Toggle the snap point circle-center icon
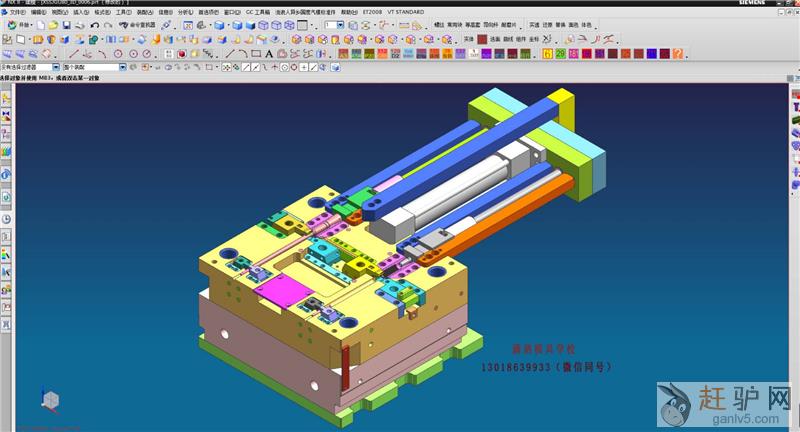800x432 pixels. pyautogui.click(x=283, y=67)
